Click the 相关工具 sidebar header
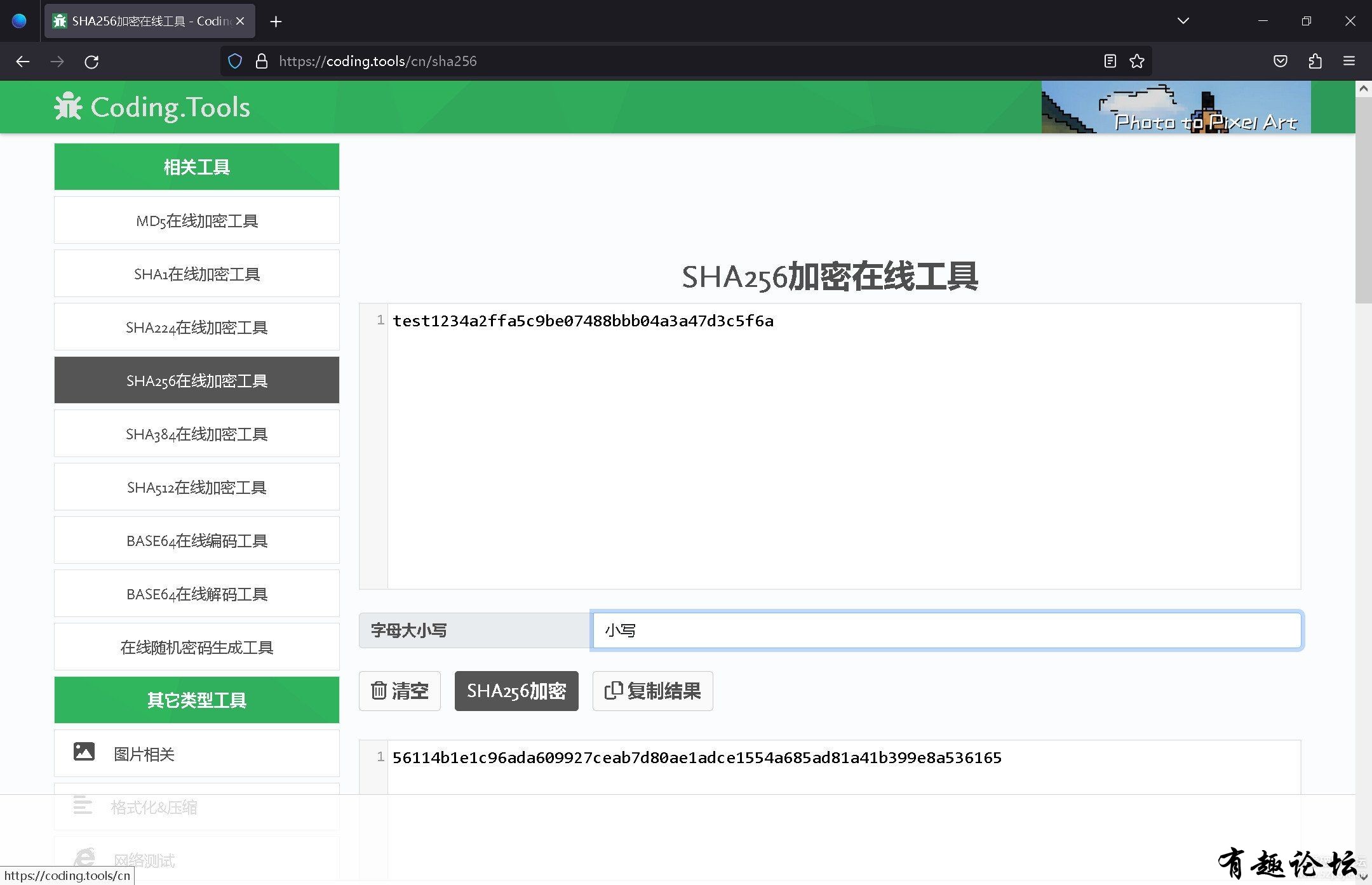The image size is (1372, 885). 197,167
